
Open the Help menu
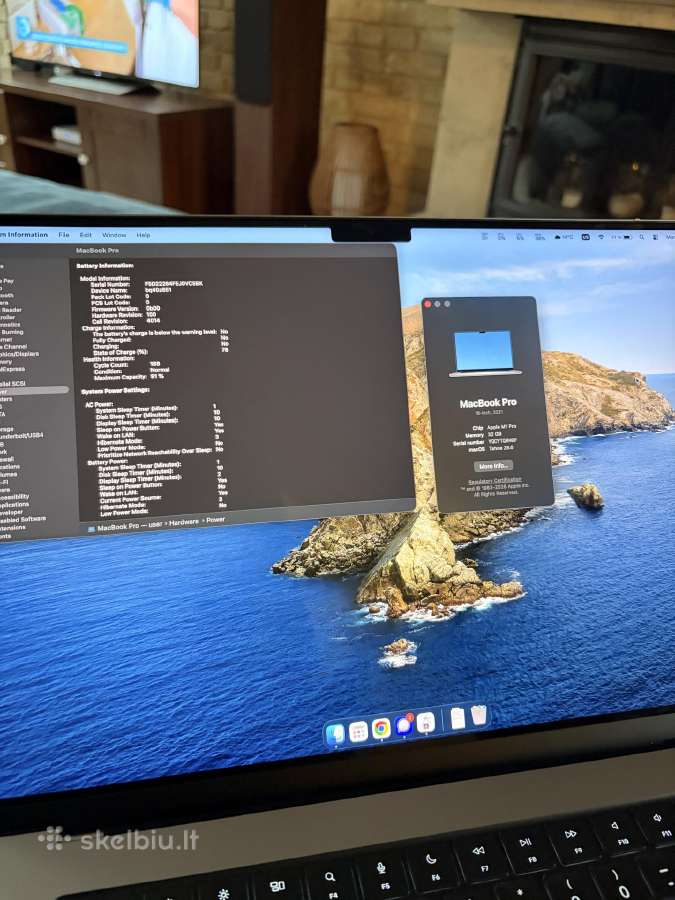click(143, 235)
